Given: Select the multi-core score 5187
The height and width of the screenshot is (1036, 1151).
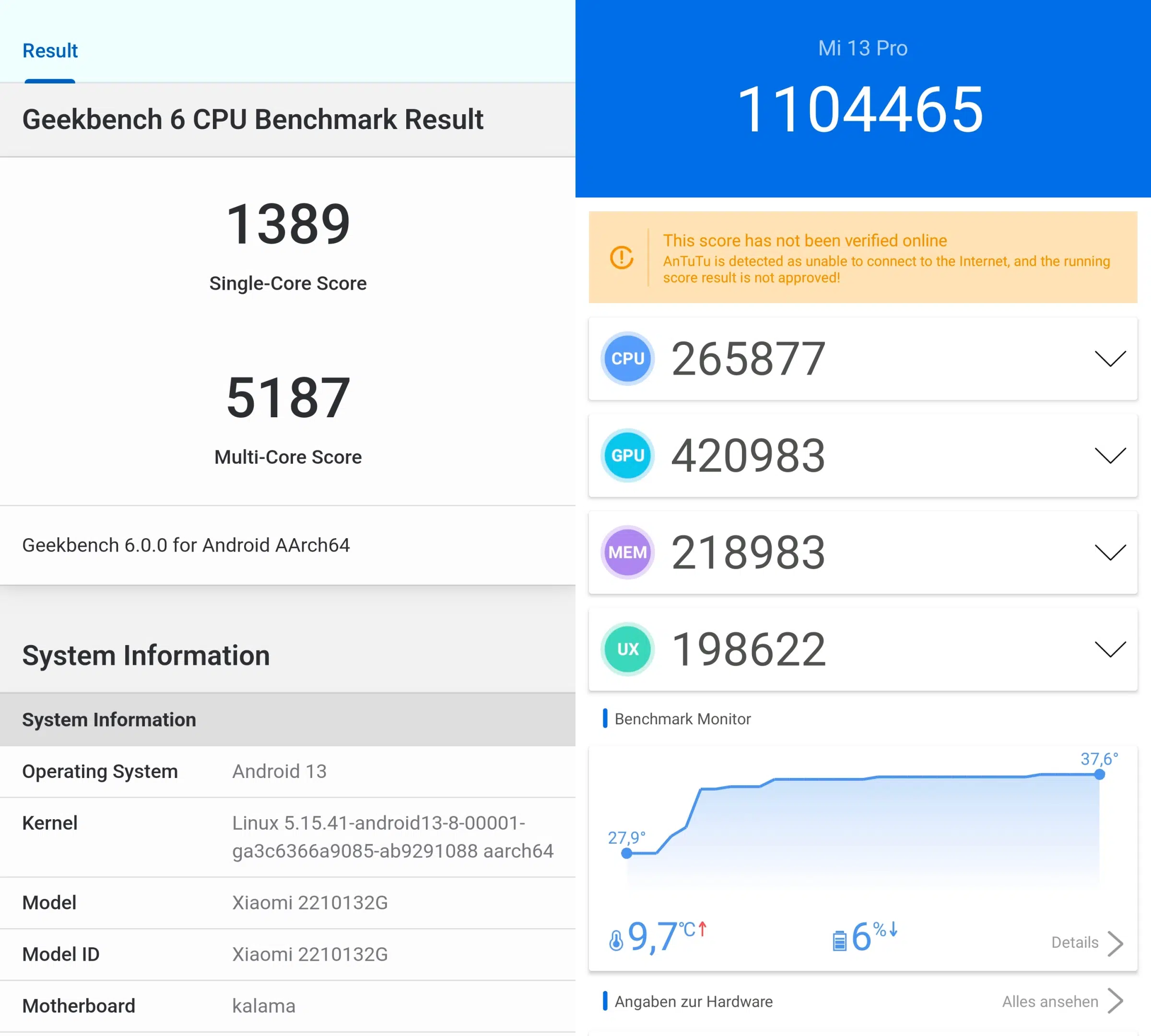Looking at the screenshot, I should coord(288,398).
